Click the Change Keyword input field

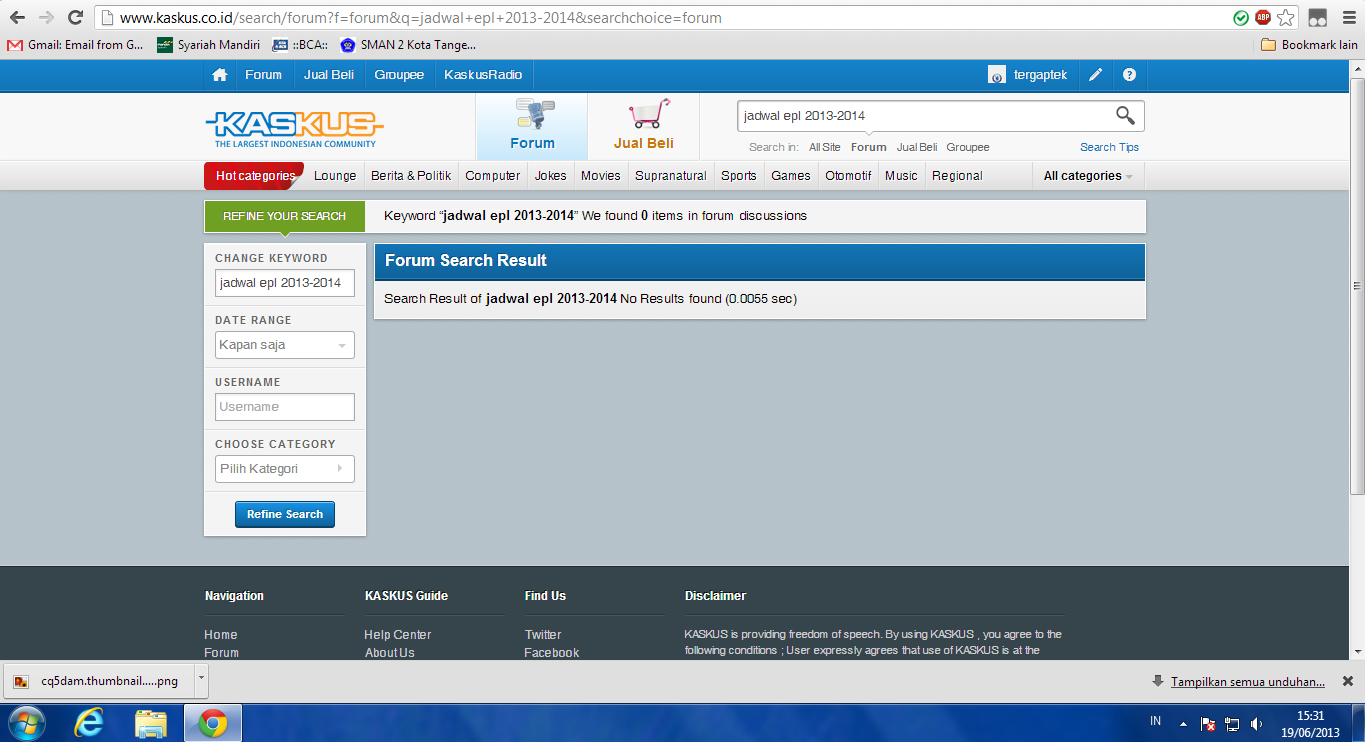point(285,283)
